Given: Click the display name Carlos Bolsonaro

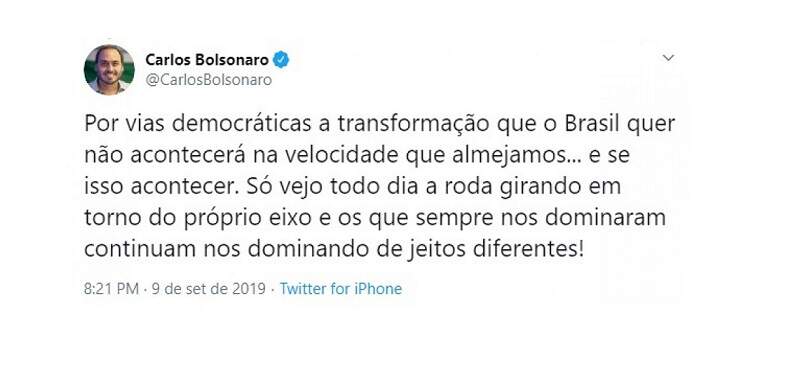Looking at the screenshot, I should (x=207, y=60).
